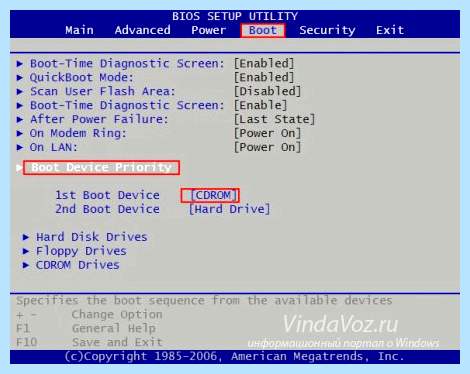Select the QuickBoot Mode label
Screen dimensions: 470x374
[x=82, y=77]
